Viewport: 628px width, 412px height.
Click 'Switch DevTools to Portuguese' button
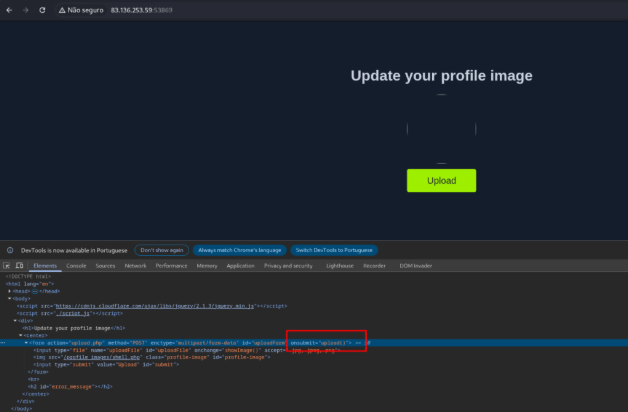pos(334,249)
